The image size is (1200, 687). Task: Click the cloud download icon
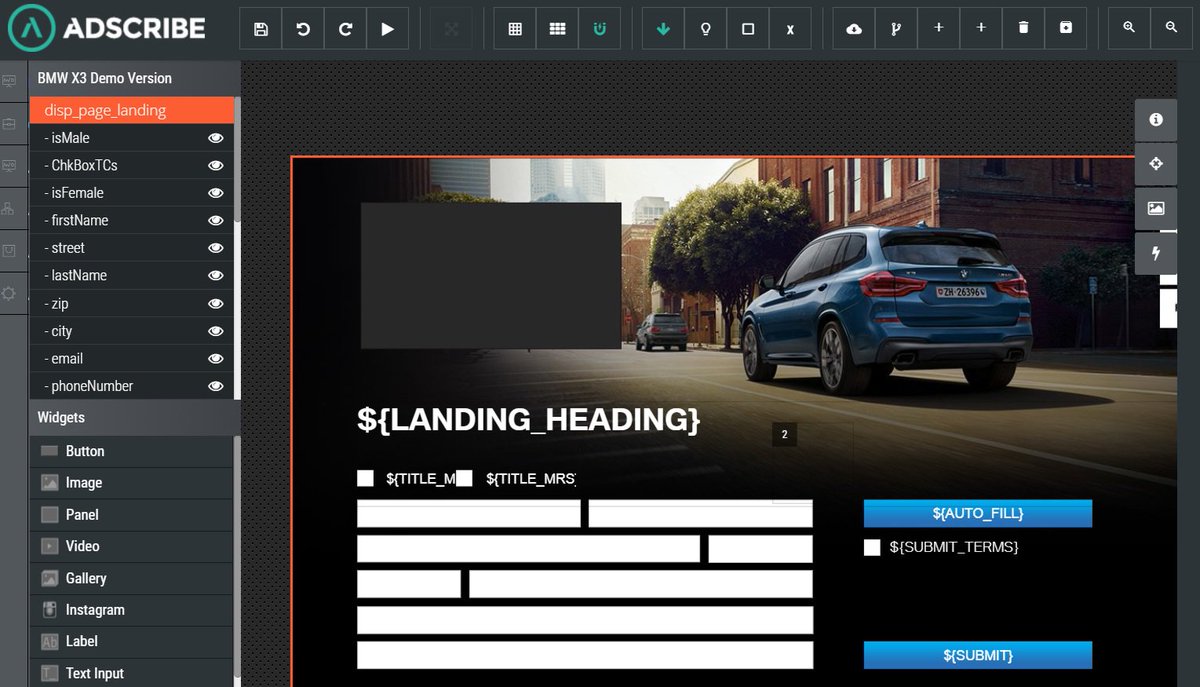pyautogui.click(x=854, y=30)
